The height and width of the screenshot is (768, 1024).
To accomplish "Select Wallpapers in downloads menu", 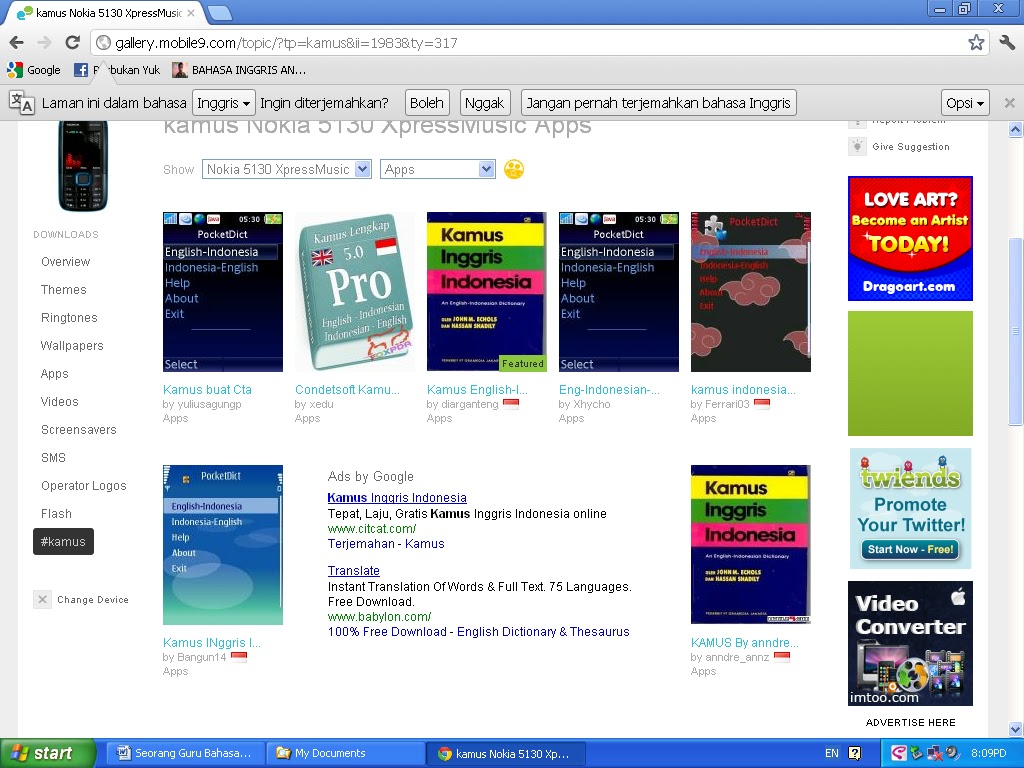I will (72, 346).
